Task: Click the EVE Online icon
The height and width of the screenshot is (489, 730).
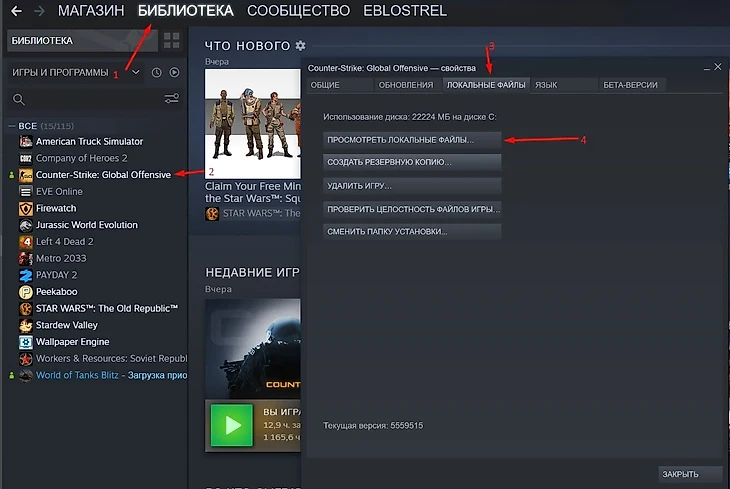Action: point(26,191)
